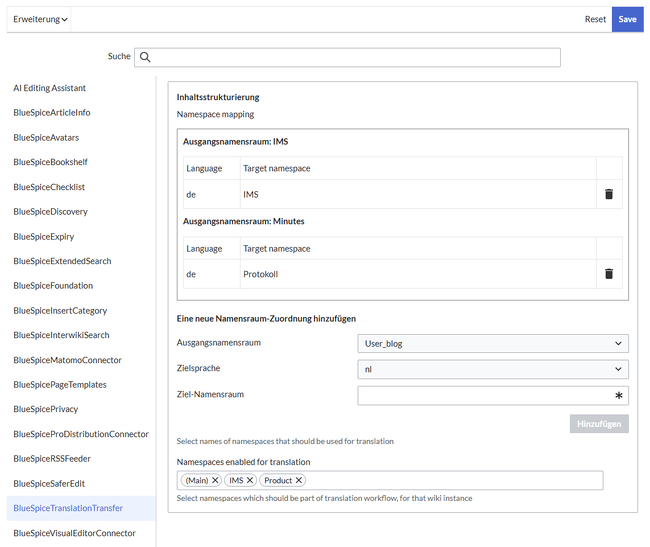Open the Zielsprache language dropdown
Screen dimensions: 650x547
point(492,370)
